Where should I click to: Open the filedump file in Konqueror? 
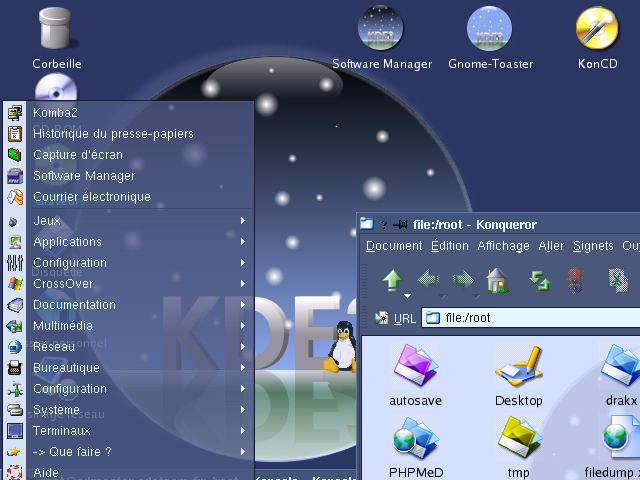[x=620, y=438]
